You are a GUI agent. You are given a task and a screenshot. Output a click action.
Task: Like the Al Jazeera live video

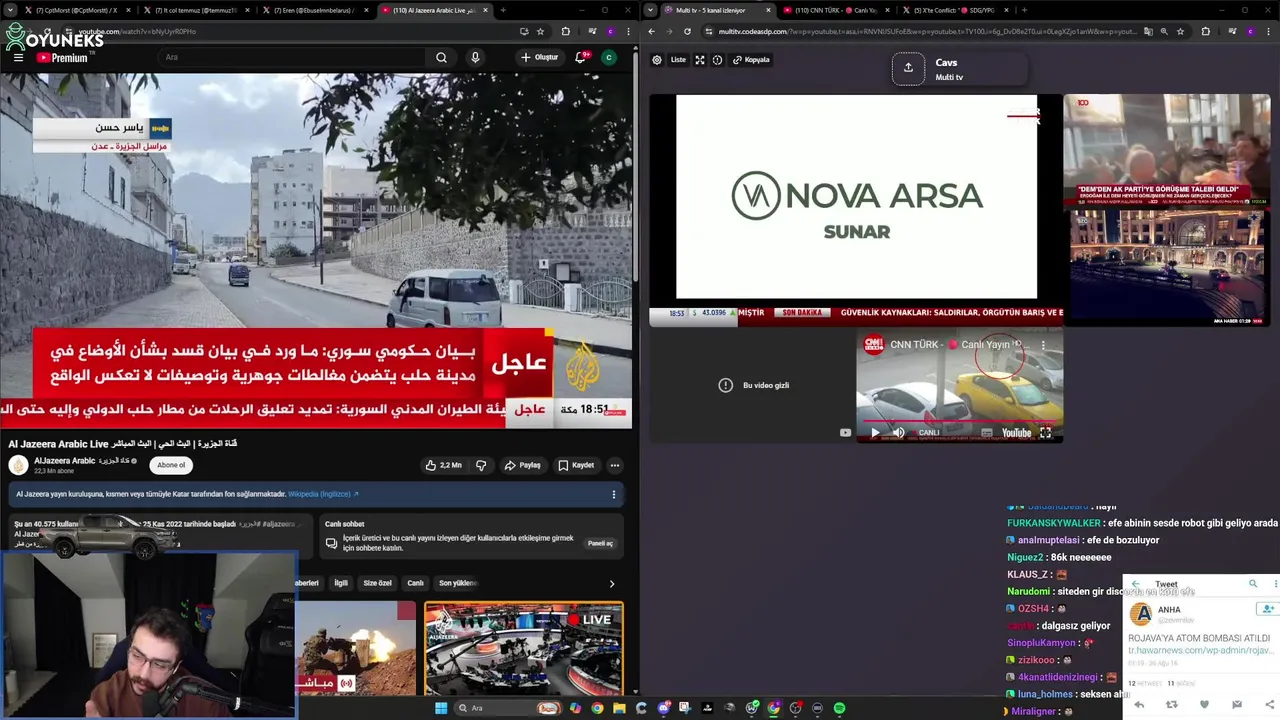pos(443,465)
